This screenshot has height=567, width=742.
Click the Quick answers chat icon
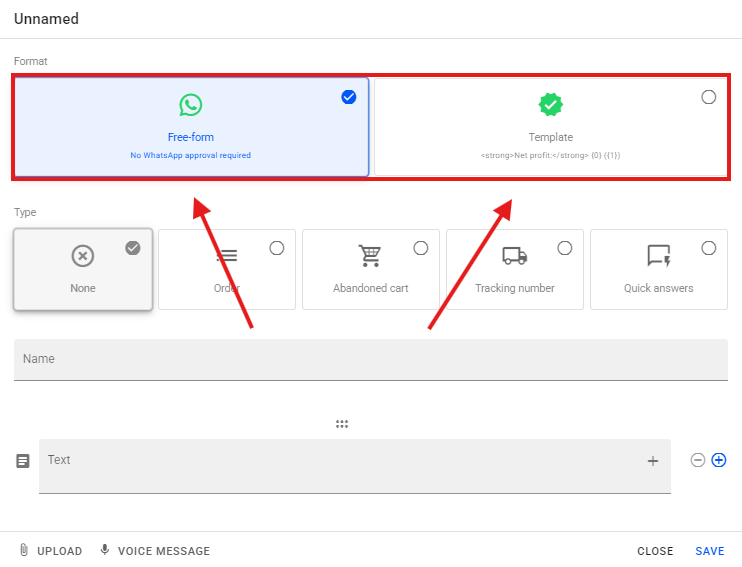[x=658, y=256]
